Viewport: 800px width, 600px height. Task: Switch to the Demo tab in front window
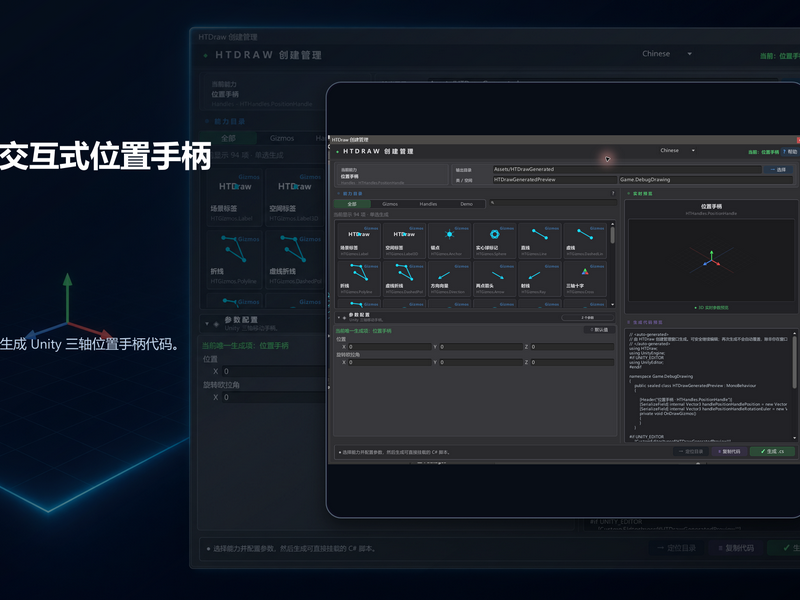[x=466, y=204]
